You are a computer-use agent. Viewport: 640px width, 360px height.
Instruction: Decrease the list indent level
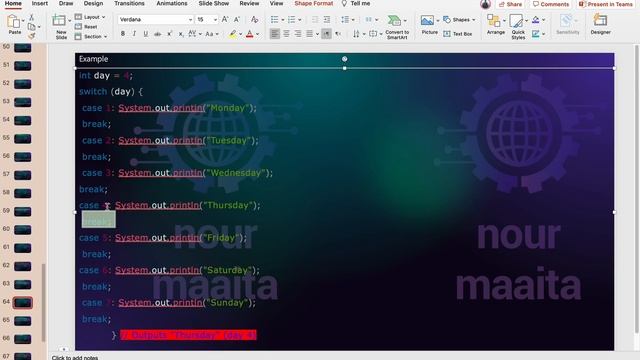(315, 20)
